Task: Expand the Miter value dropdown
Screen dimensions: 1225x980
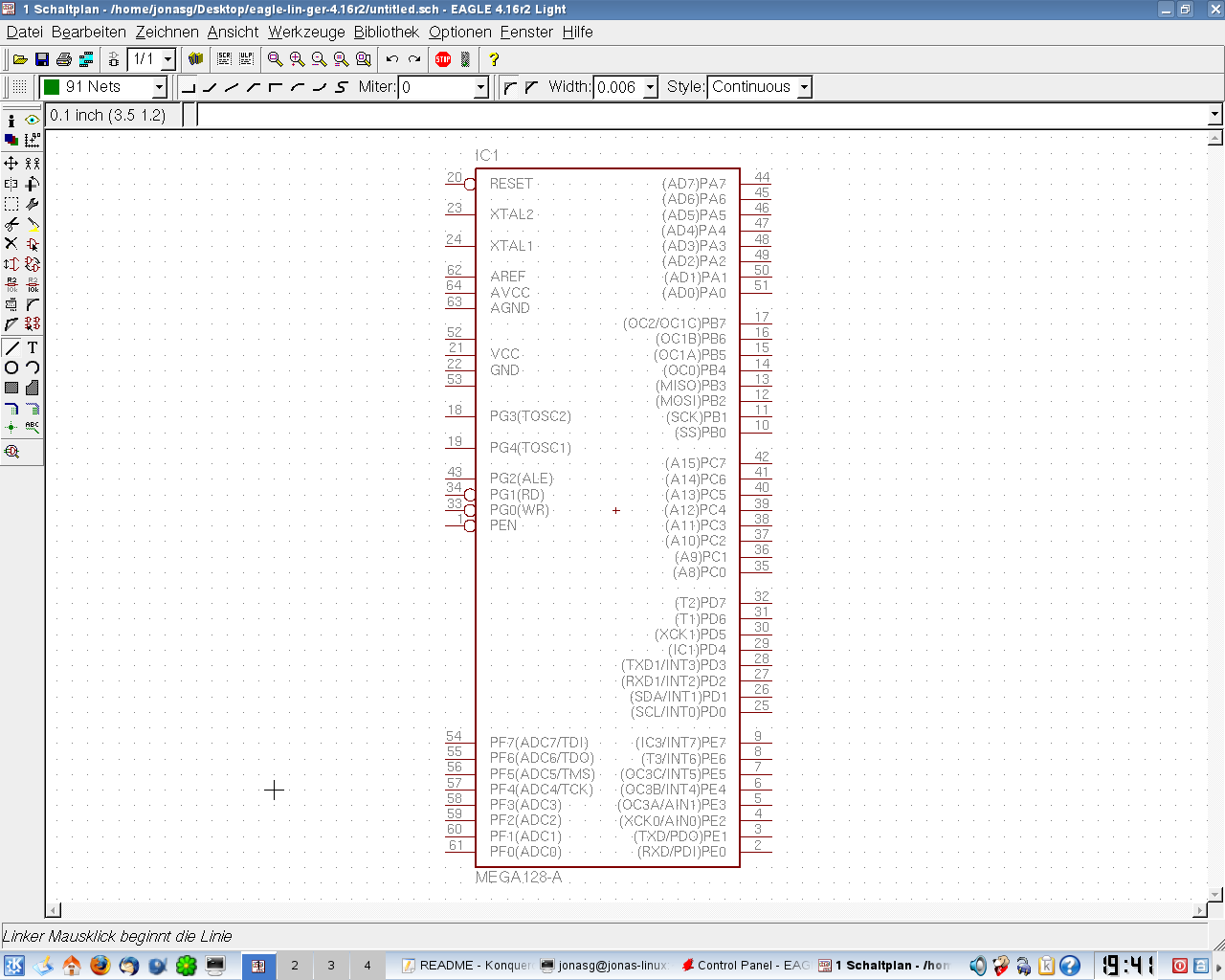Action: click(480, 87)
